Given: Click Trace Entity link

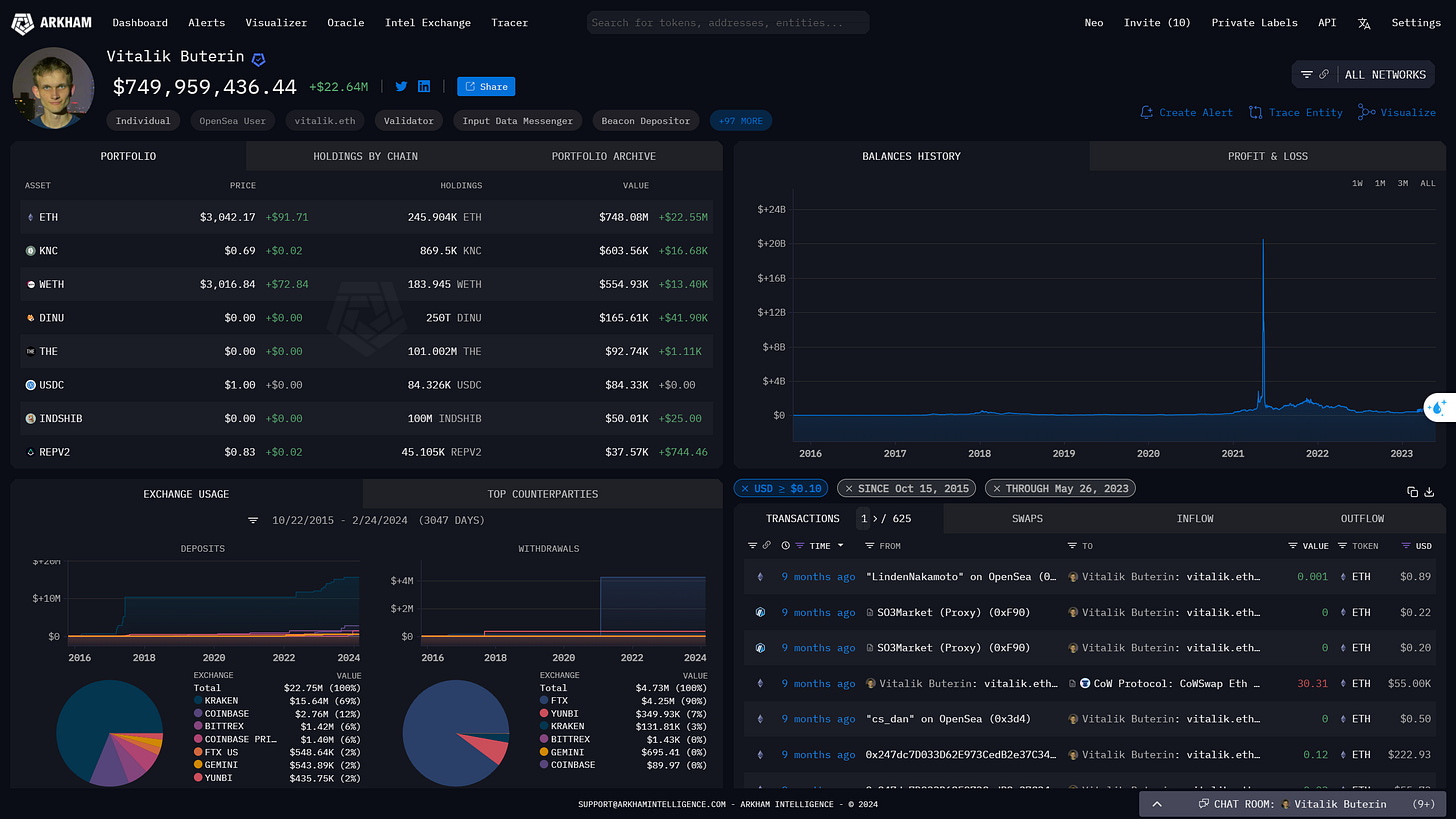Looking at the screenshot, I should click(x=1296, y=113).
